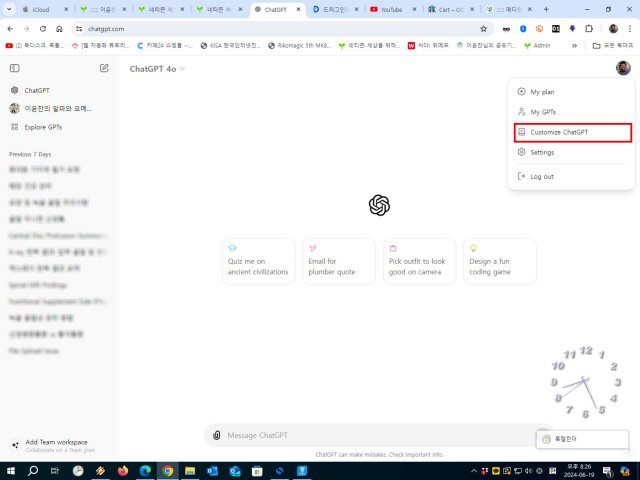Screen dimensions: 640x480
Task: Click Add Team workspace option
Action: click(55, 445)
